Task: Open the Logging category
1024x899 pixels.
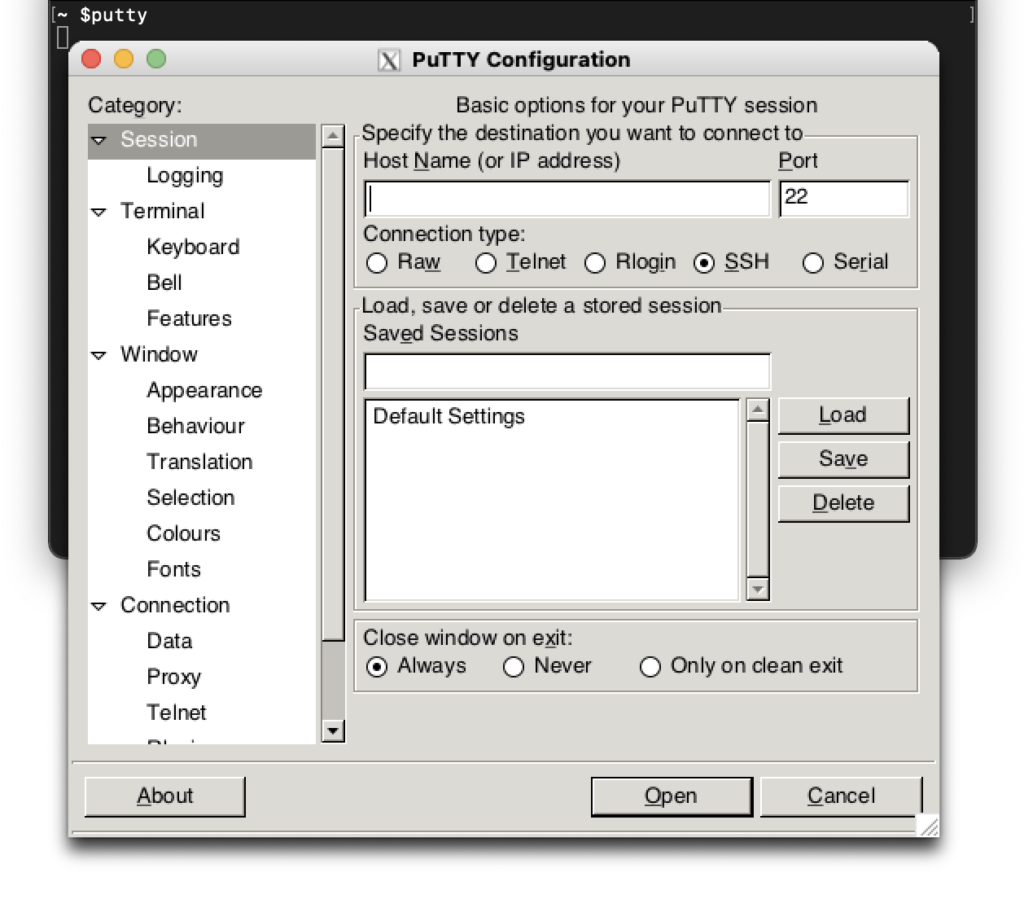Action: pyautogui.click(x=185, y=176)
